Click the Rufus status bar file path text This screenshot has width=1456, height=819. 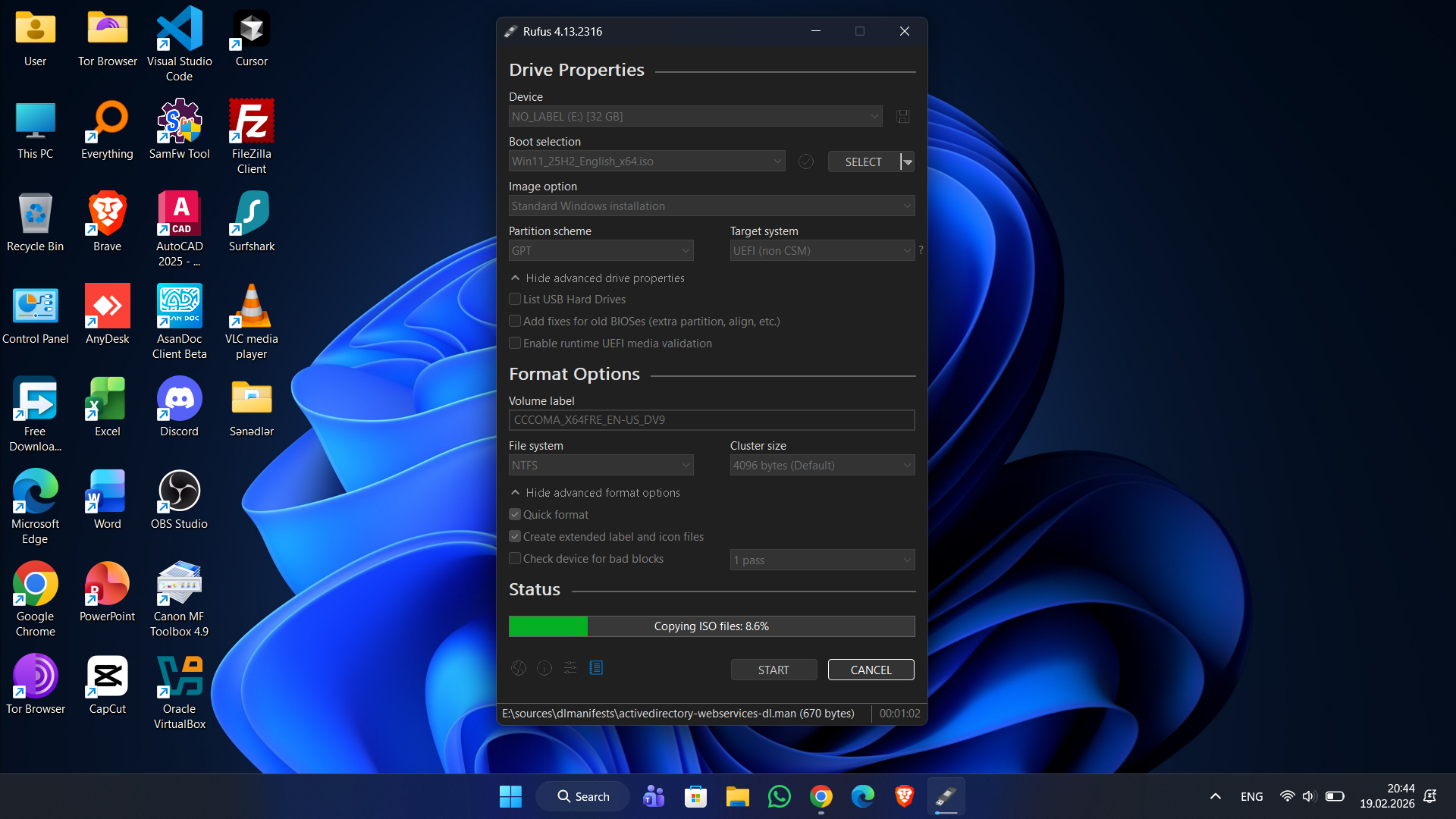(678, 714)
